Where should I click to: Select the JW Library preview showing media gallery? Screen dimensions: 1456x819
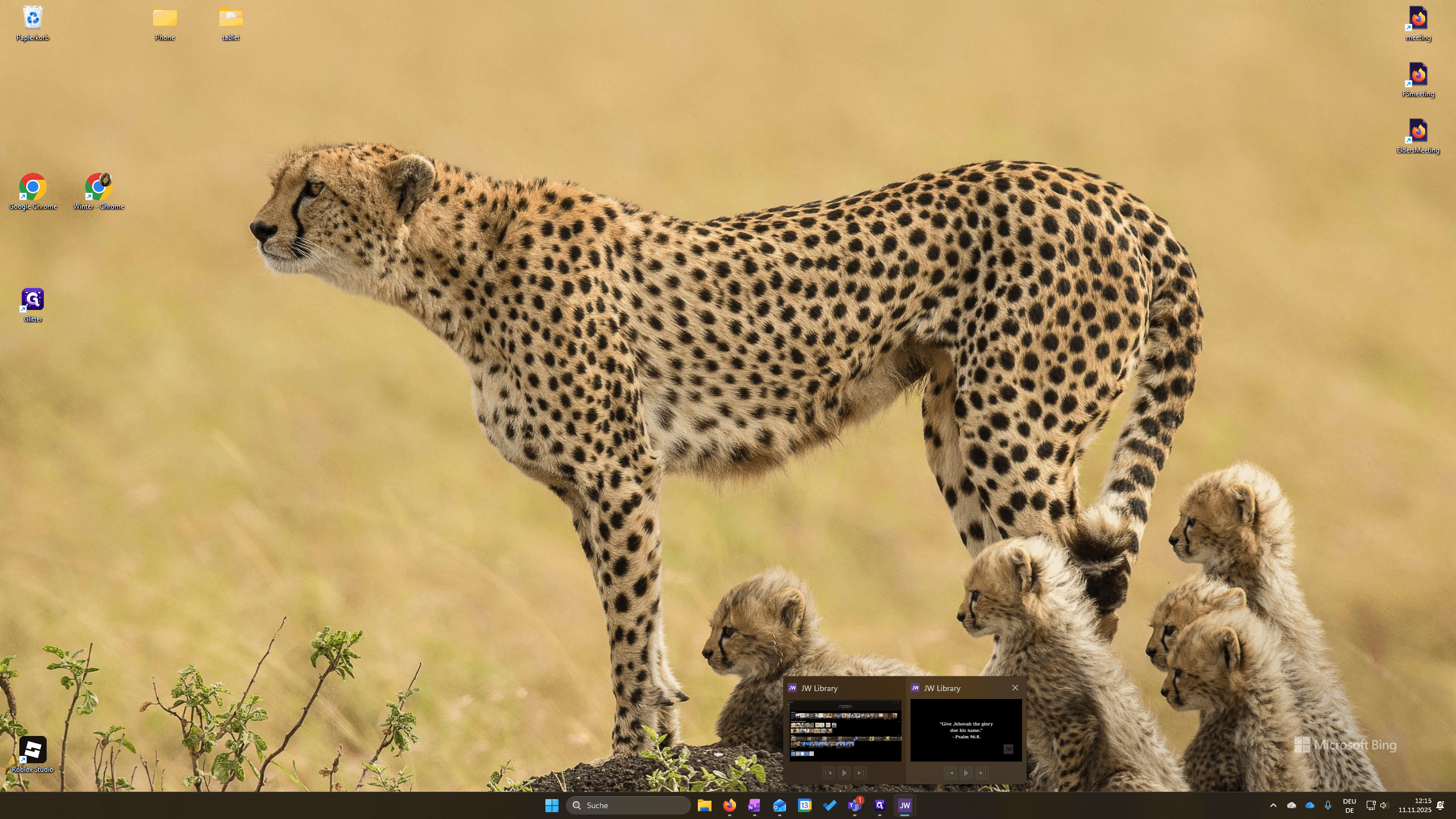[x=845, y=730]
